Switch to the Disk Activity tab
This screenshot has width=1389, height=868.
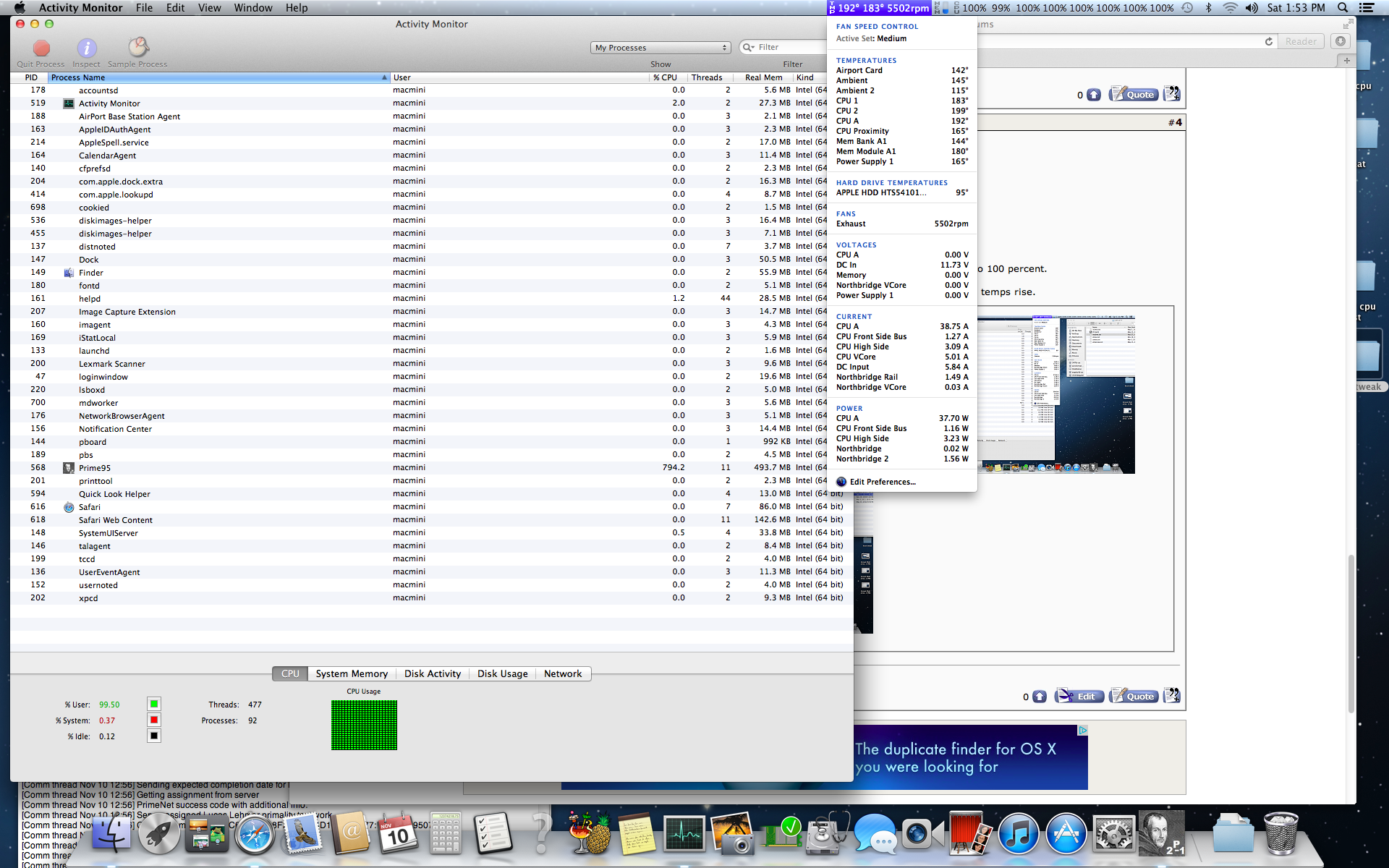point(433,673)
